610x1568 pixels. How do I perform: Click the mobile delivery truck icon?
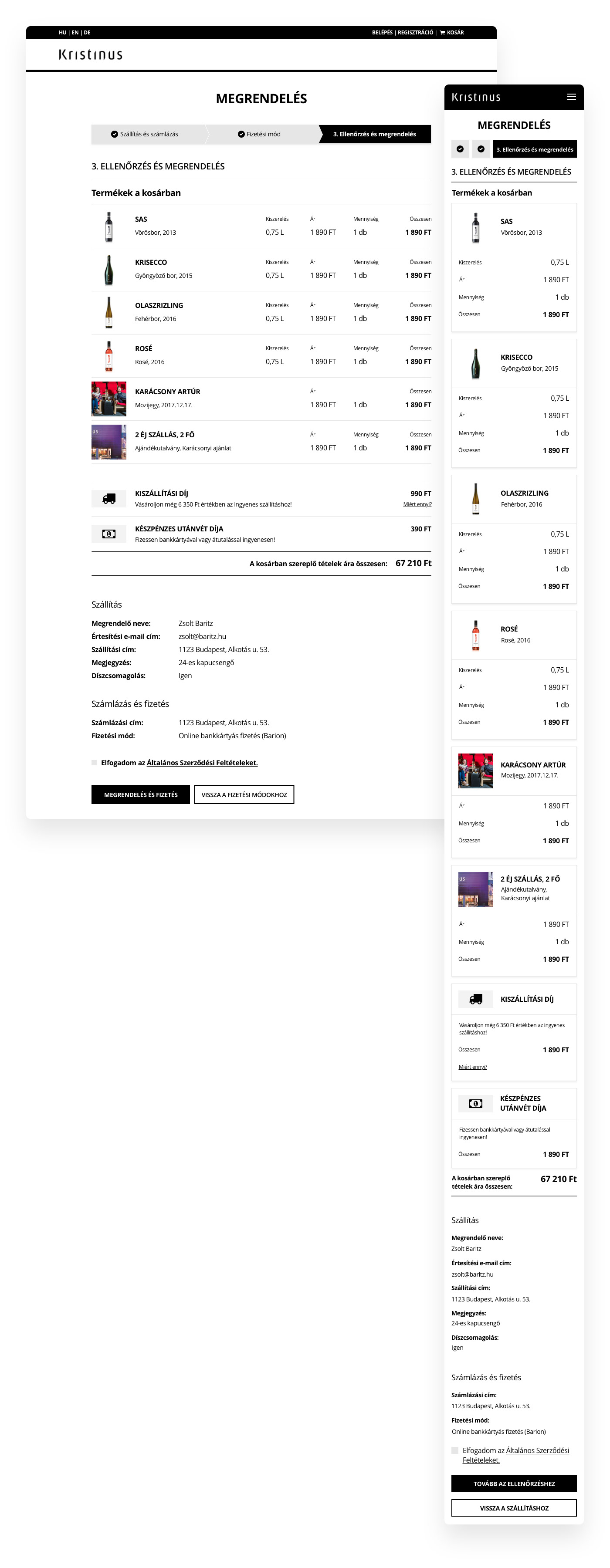pyautogui.click(x=475, y=999)
